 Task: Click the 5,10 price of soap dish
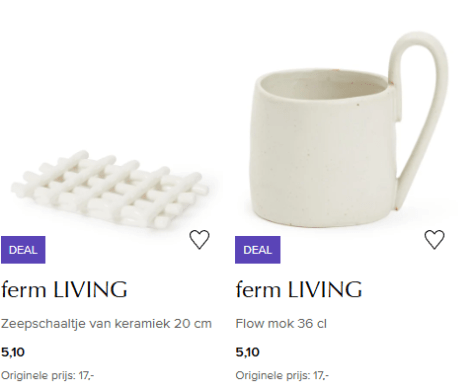13,352
